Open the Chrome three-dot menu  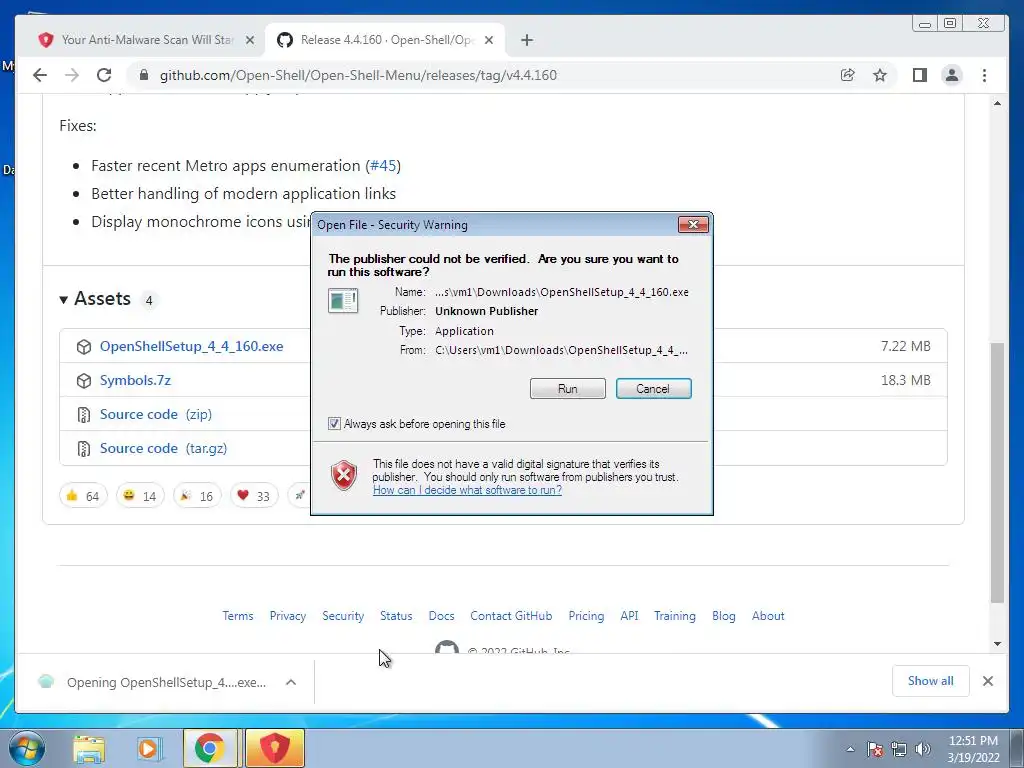(x=984, y=75)
